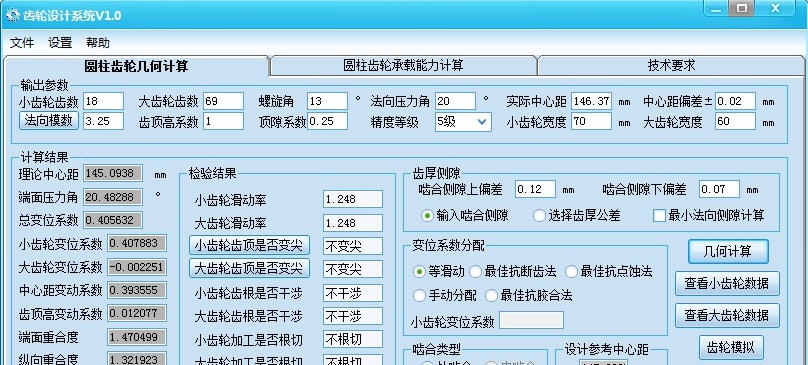Click the 法向模数 value field 3.25
This screenshot has width=808, height=365.
tap(104, 121)
